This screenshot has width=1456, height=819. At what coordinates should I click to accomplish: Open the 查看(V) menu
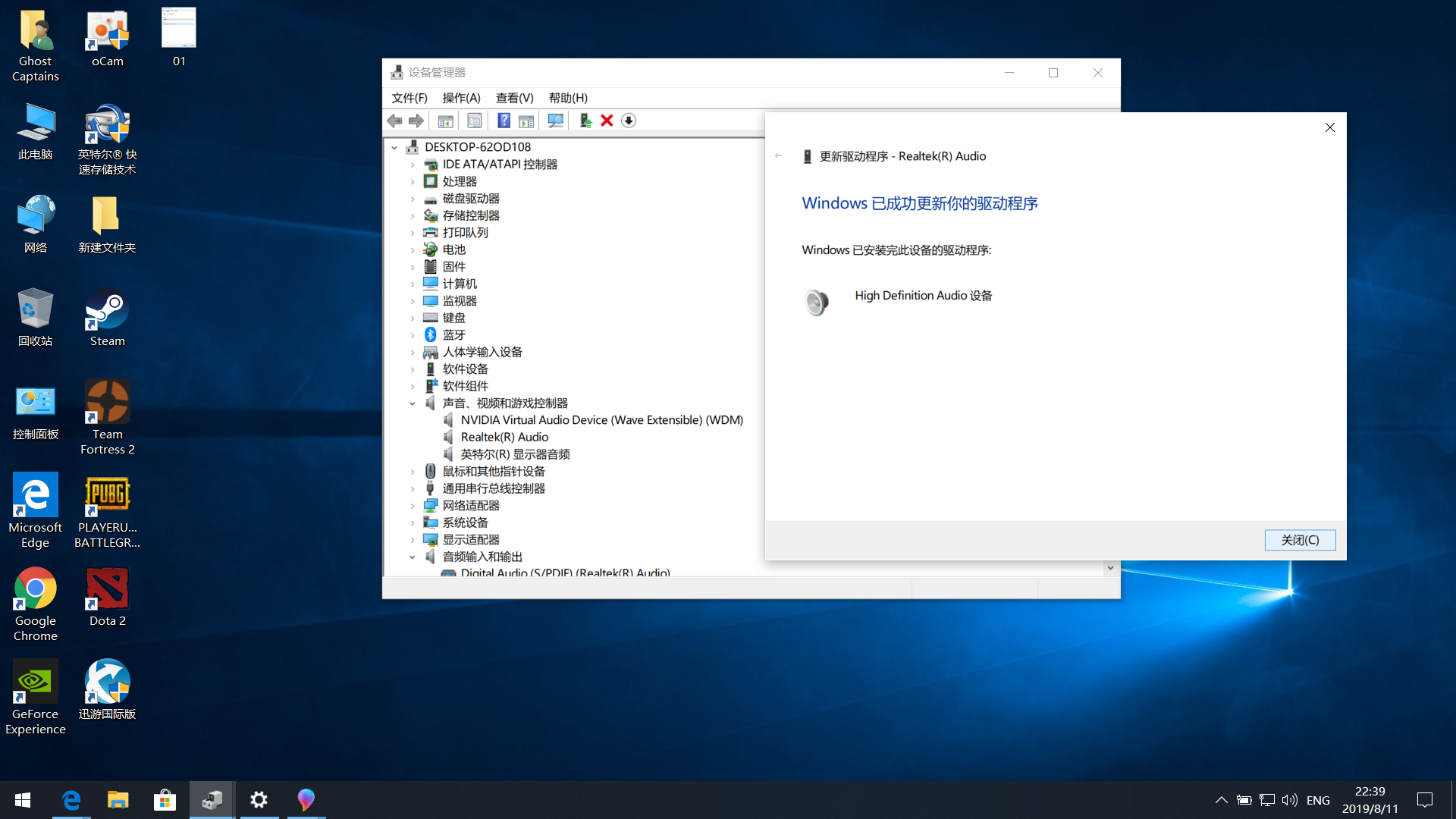(x=514, y=98)
